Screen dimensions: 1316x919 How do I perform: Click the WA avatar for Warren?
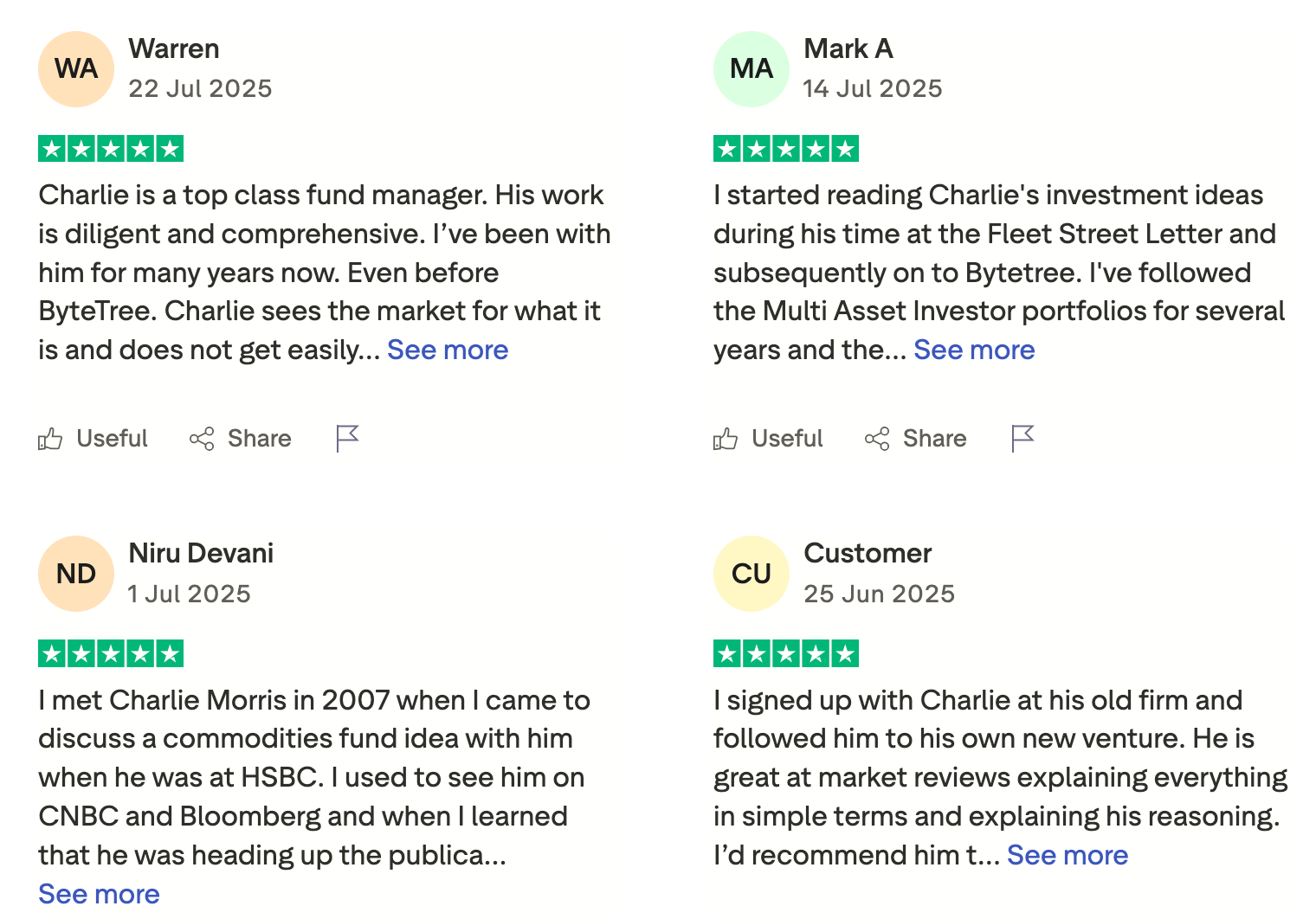coord(76,69)
